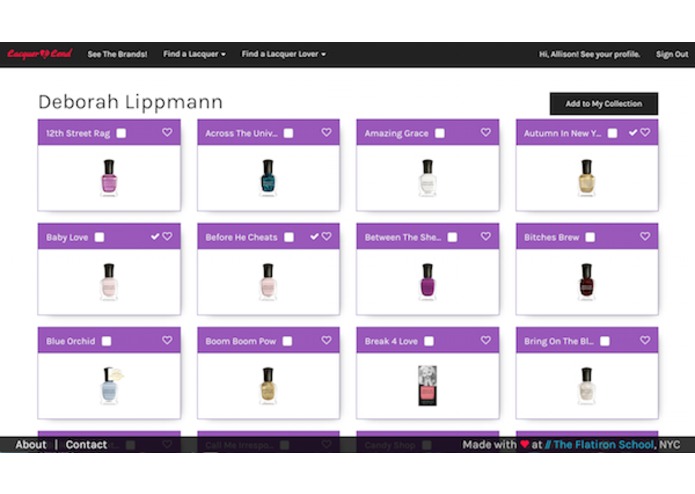Click checkmark icon on Before He Cheats card
This screenshot has height=494, width=695.
click(x=314, y=237)
